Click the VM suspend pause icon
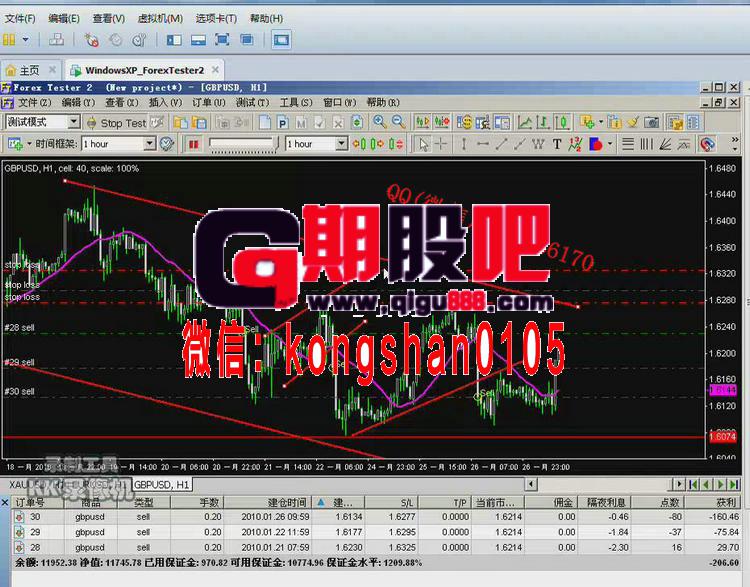750x587 pixels. click(9, 40)
